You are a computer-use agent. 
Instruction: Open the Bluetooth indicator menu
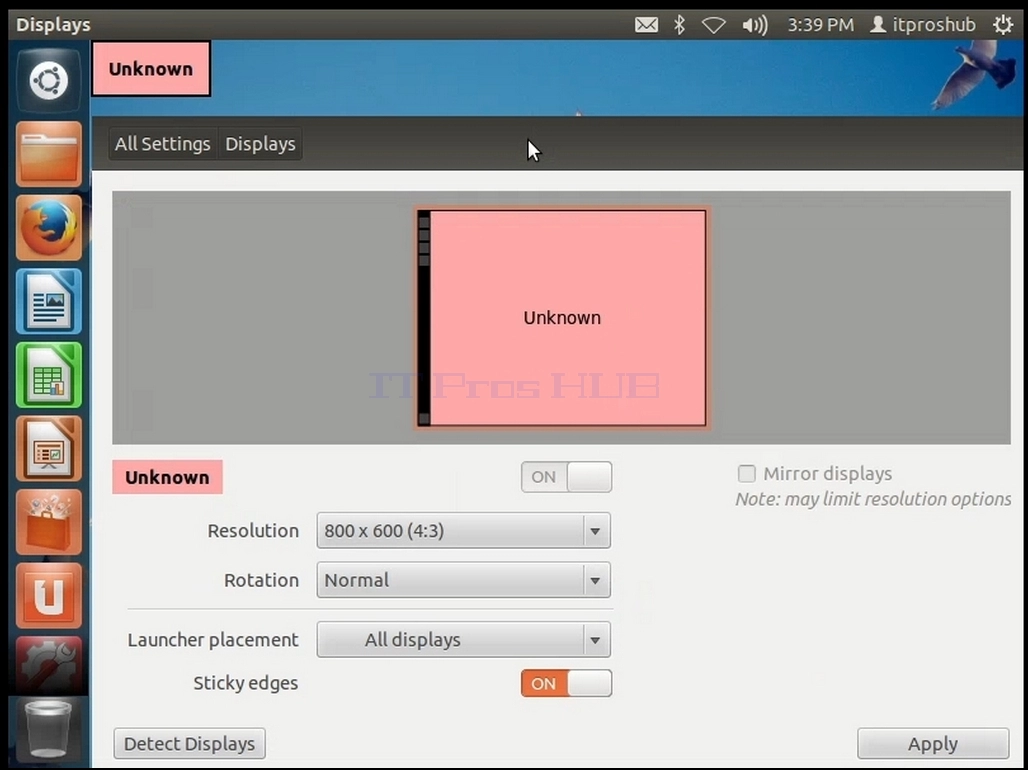[x=680, y=25]
